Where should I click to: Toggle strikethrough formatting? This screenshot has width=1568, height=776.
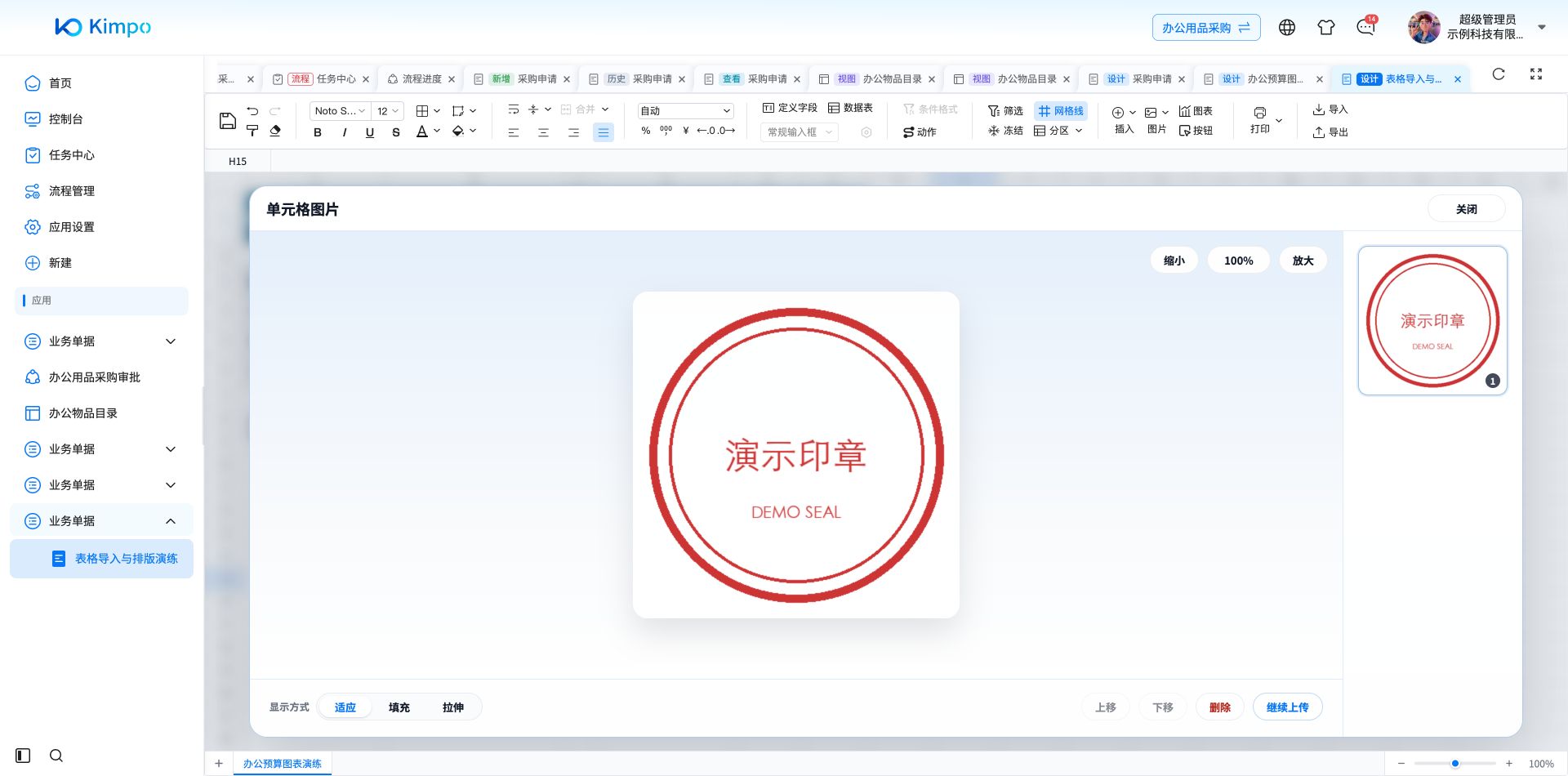(396, 132)
